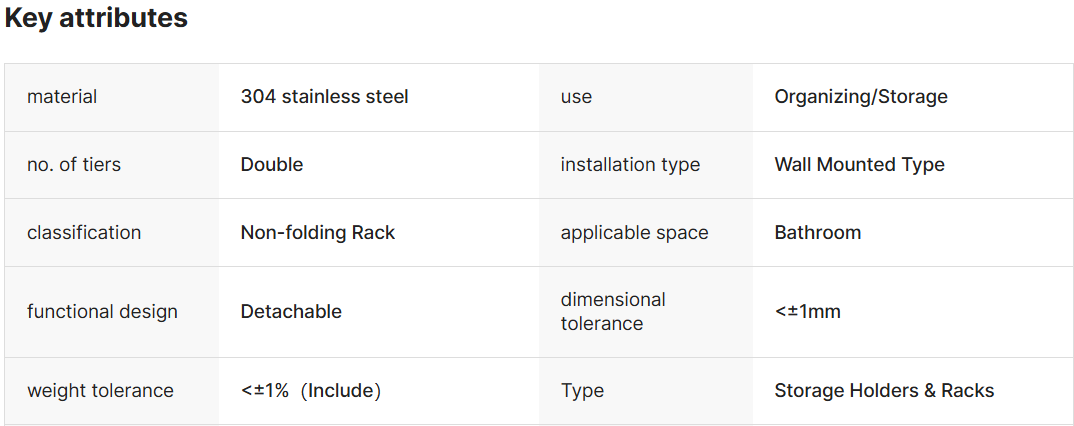Select the "functional design" label
The width and height of the screenshot is (1074, 426).
click(102, 312)
